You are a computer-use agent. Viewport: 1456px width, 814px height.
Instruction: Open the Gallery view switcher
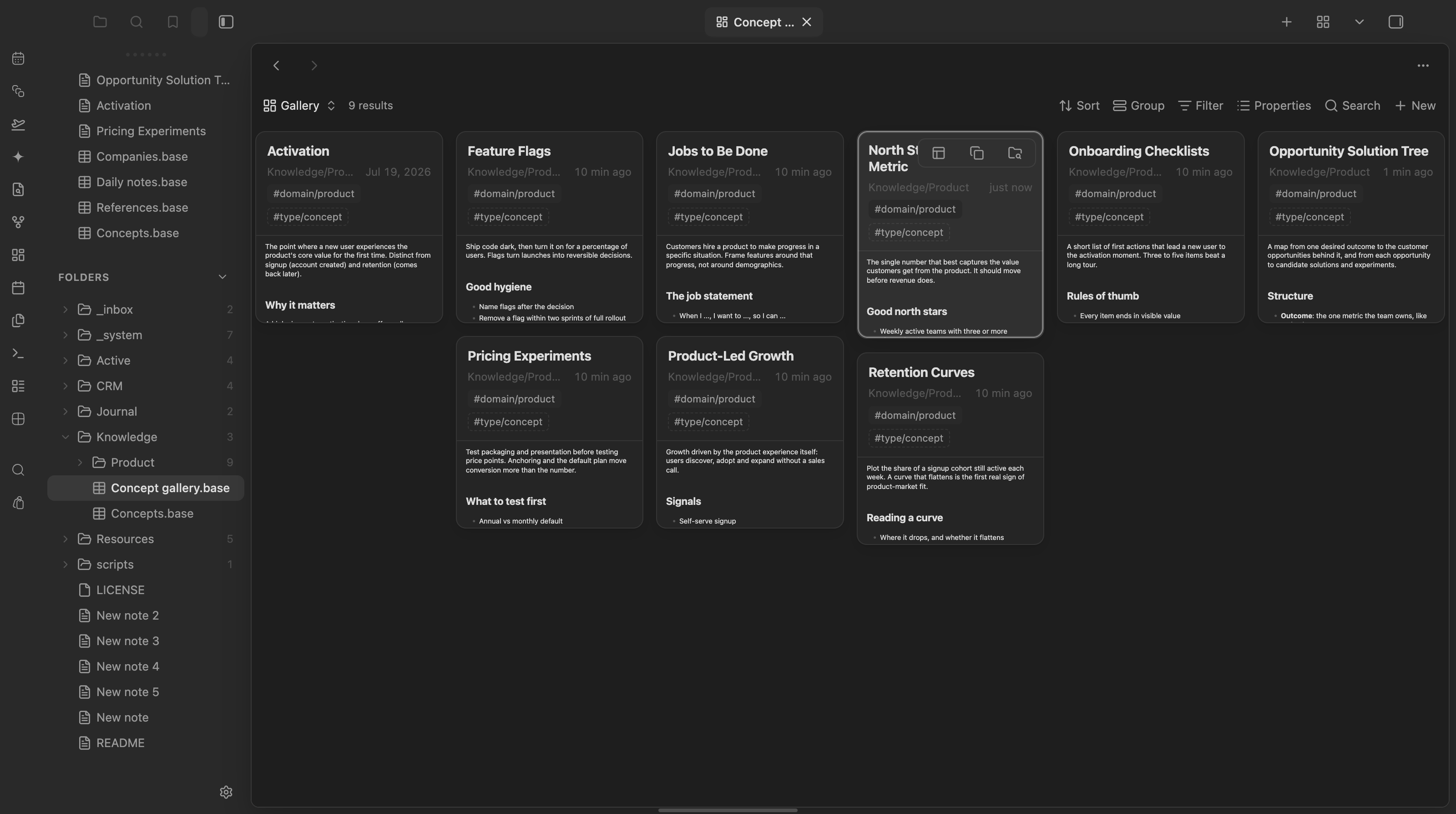299,106
